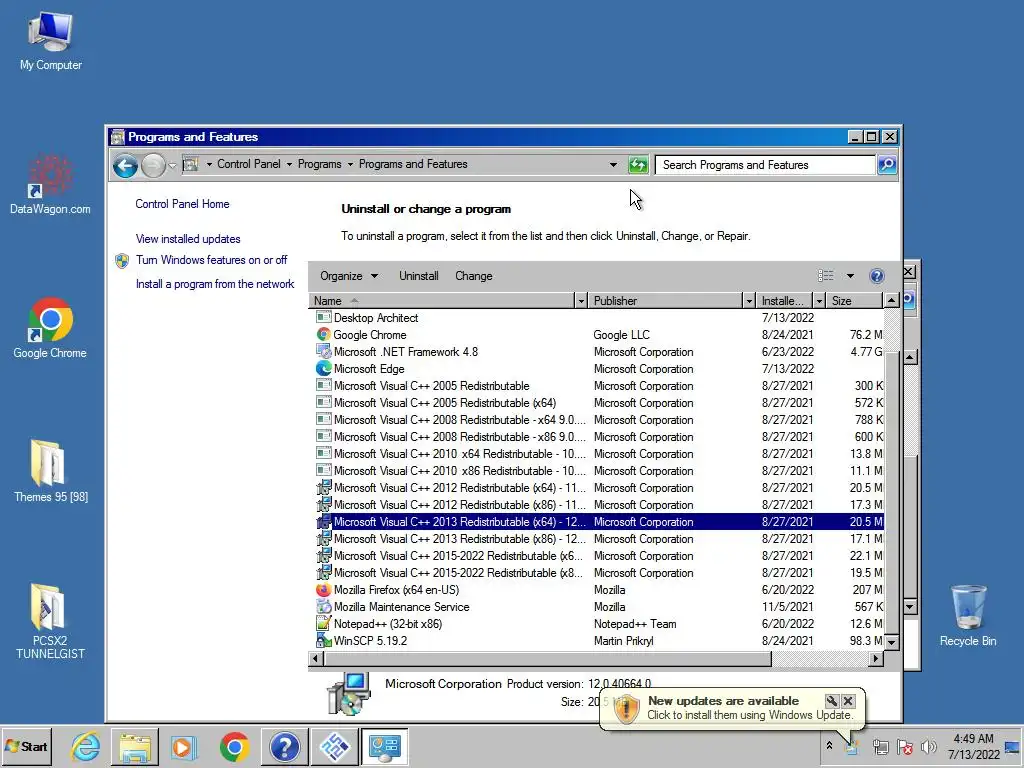The width and height of the screenshot is (1024, 768).
Task: Open PCSX2 TUNNELGIST folder on desktop
Action: pos(50,621)
